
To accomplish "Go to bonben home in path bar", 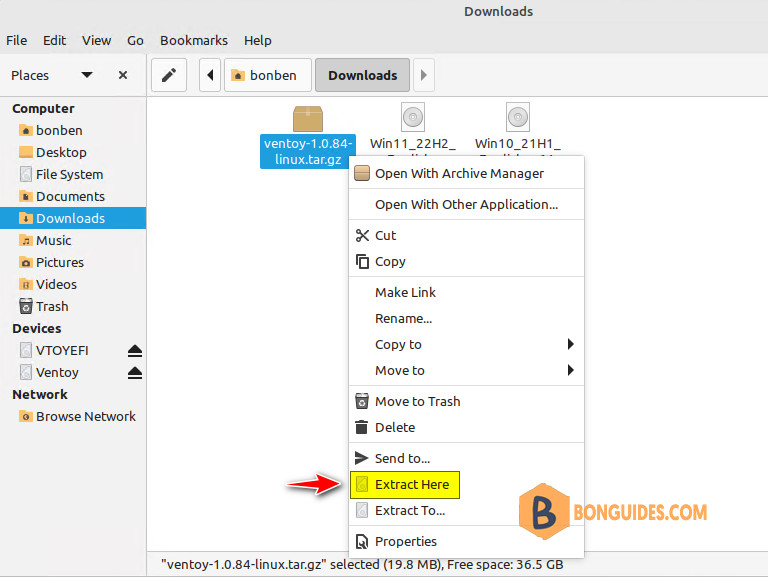I will [x=267, y=75].
